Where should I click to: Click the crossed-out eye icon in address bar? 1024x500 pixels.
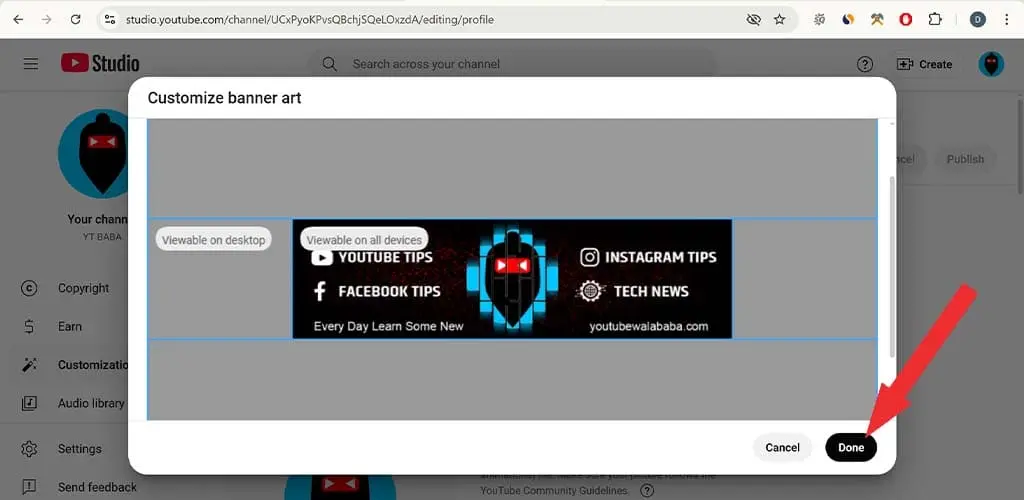[x=754, y=20]
